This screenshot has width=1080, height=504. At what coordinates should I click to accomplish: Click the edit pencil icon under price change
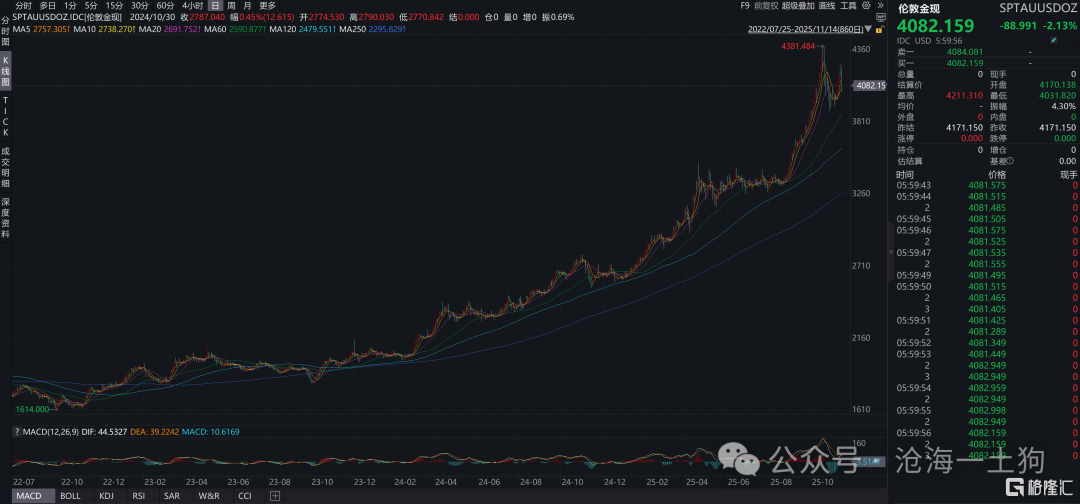pyautogui.click(x=1053, y=42)
